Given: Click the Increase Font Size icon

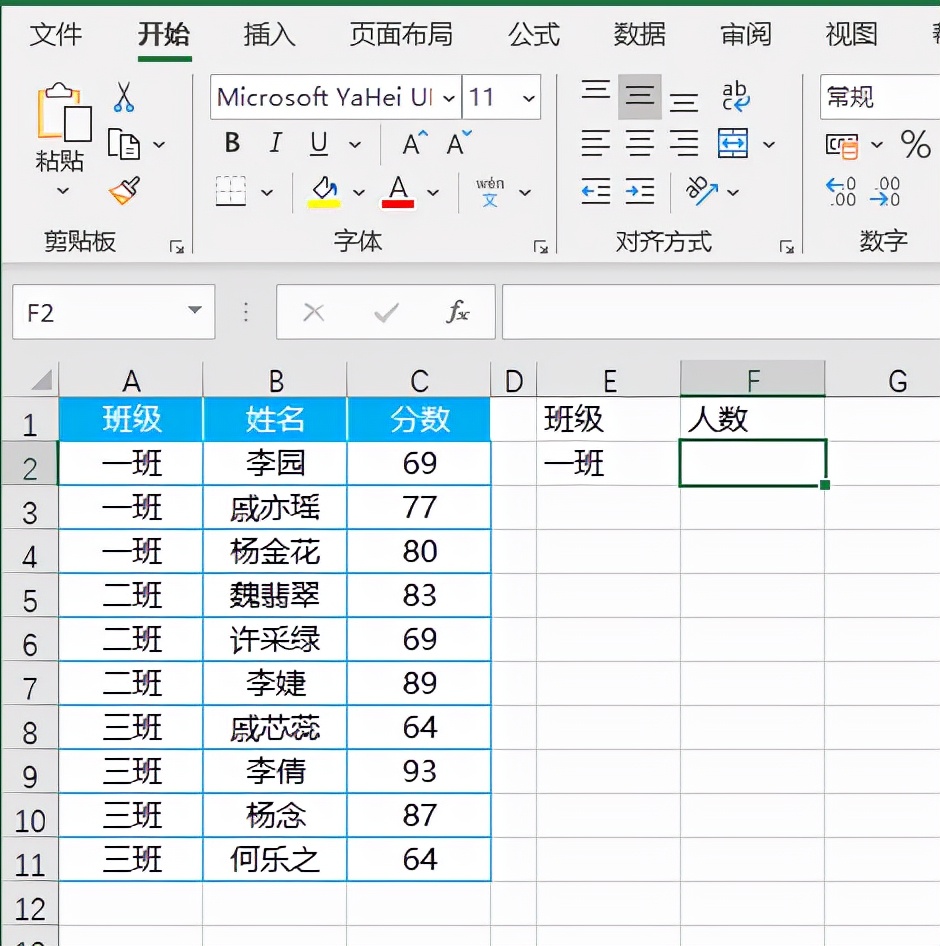Looking at the screenshot, I should (x=414, y=144).
